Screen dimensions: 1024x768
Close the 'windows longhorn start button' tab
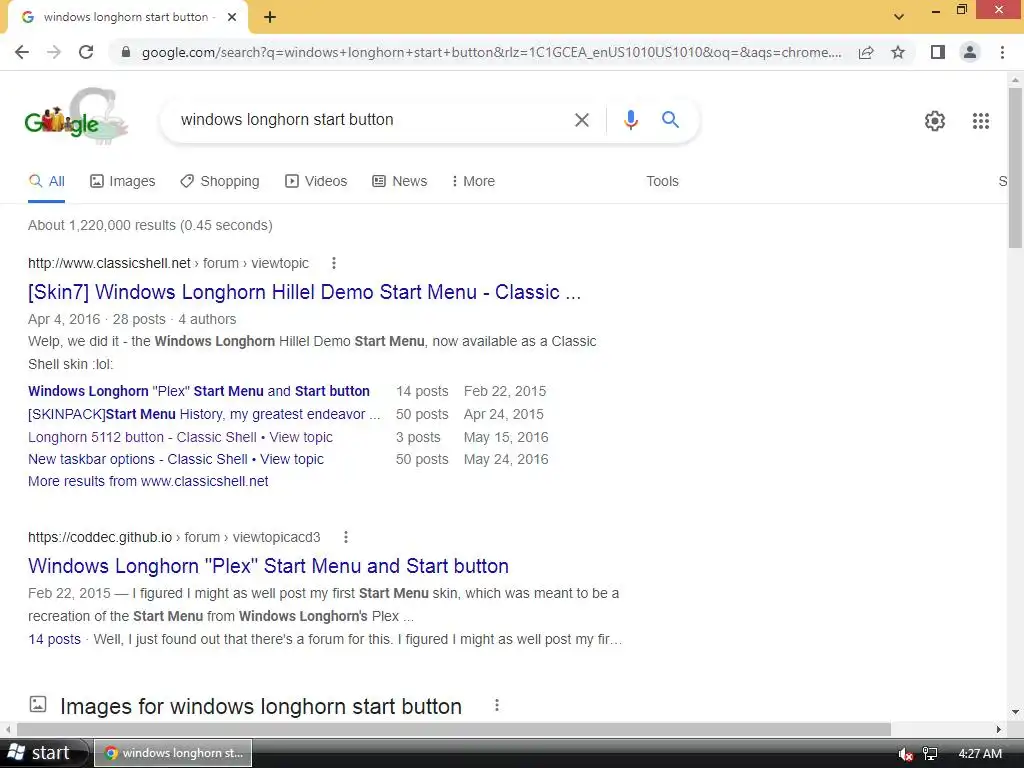point(232,17)
